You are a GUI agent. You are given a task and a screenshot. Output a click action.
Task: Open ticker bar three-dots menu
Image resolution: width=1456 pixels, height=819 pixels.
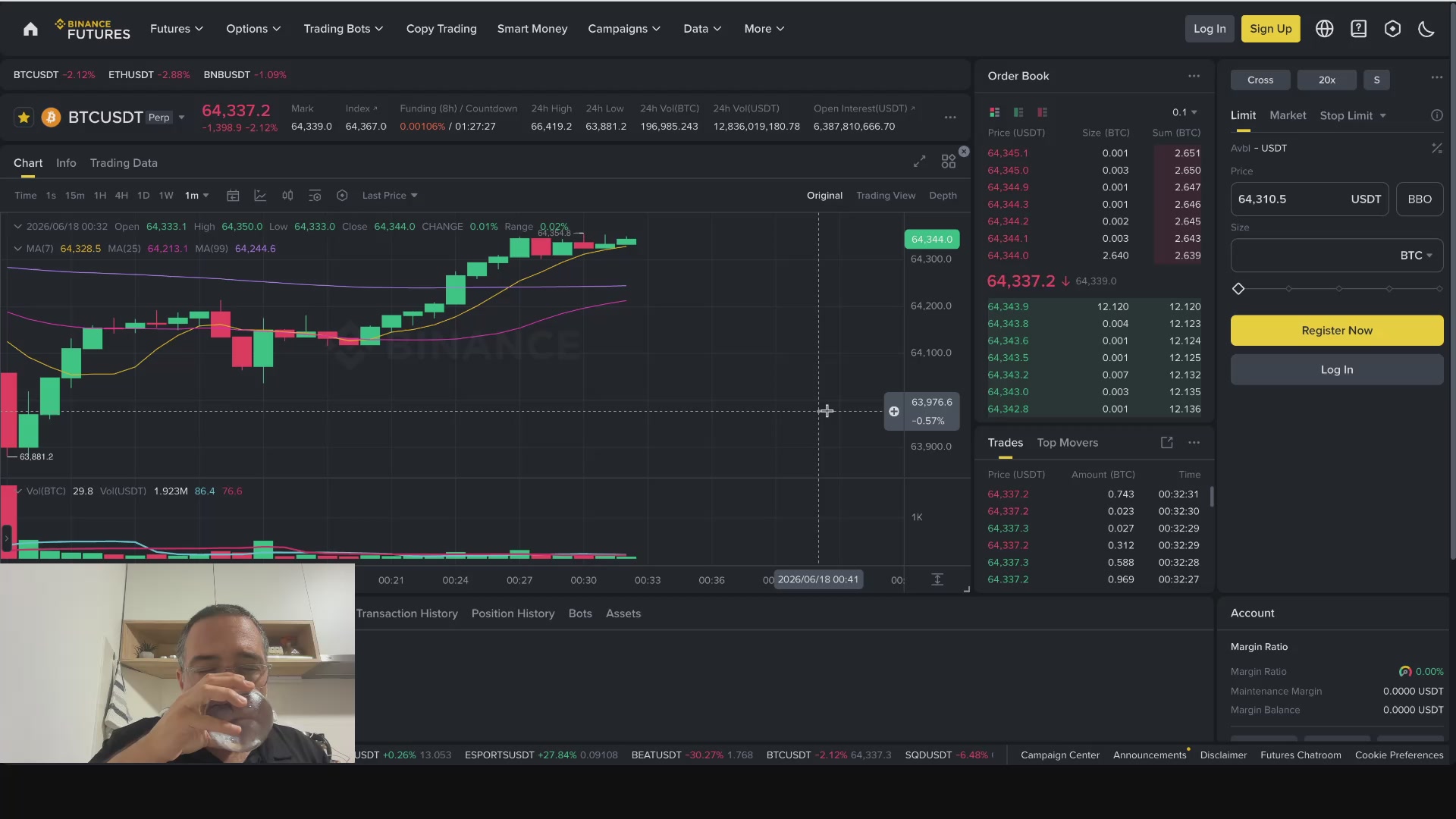[950, 118]
